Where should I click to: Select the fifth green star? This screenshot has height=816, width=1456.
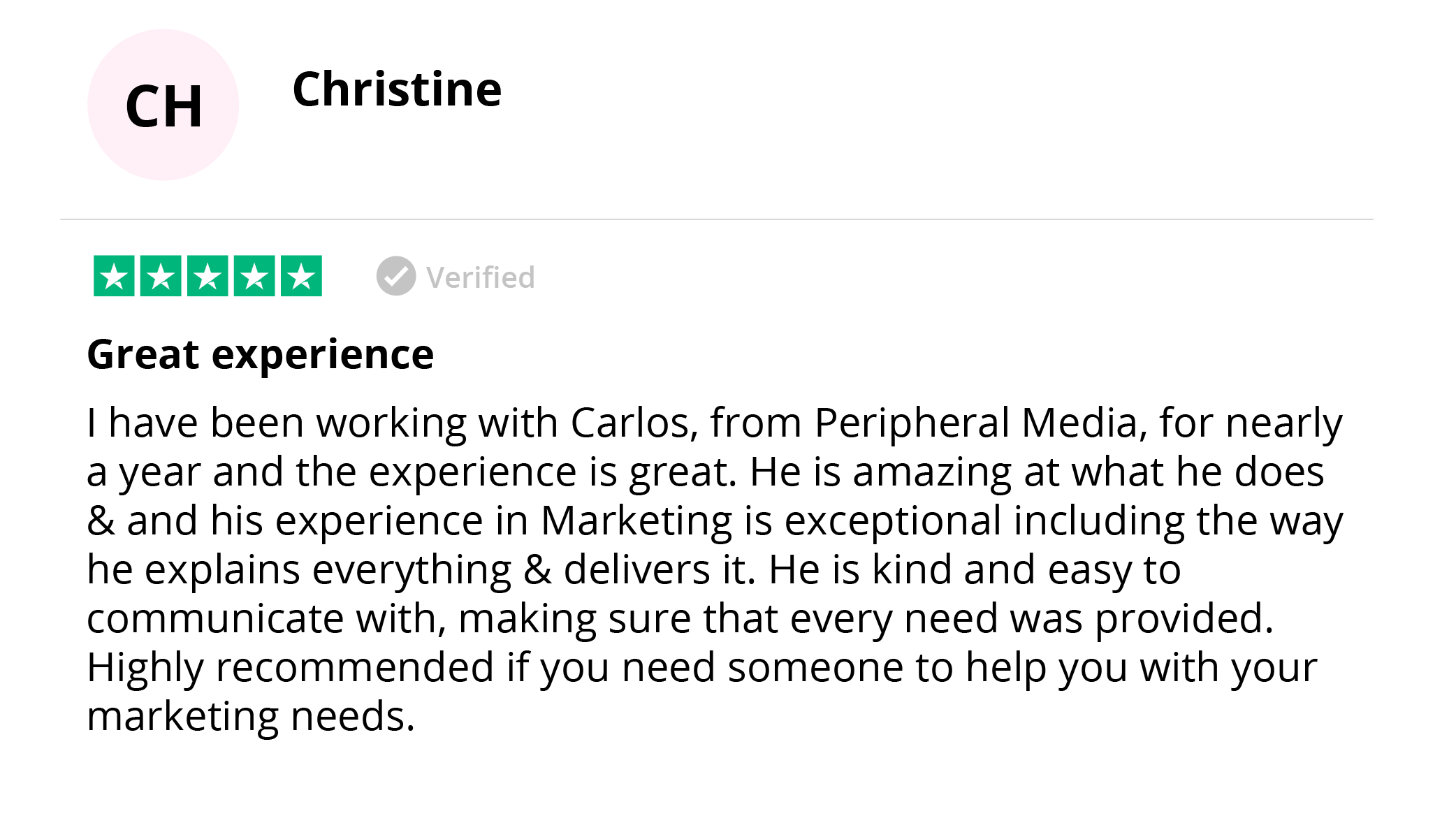click(301, 276)
